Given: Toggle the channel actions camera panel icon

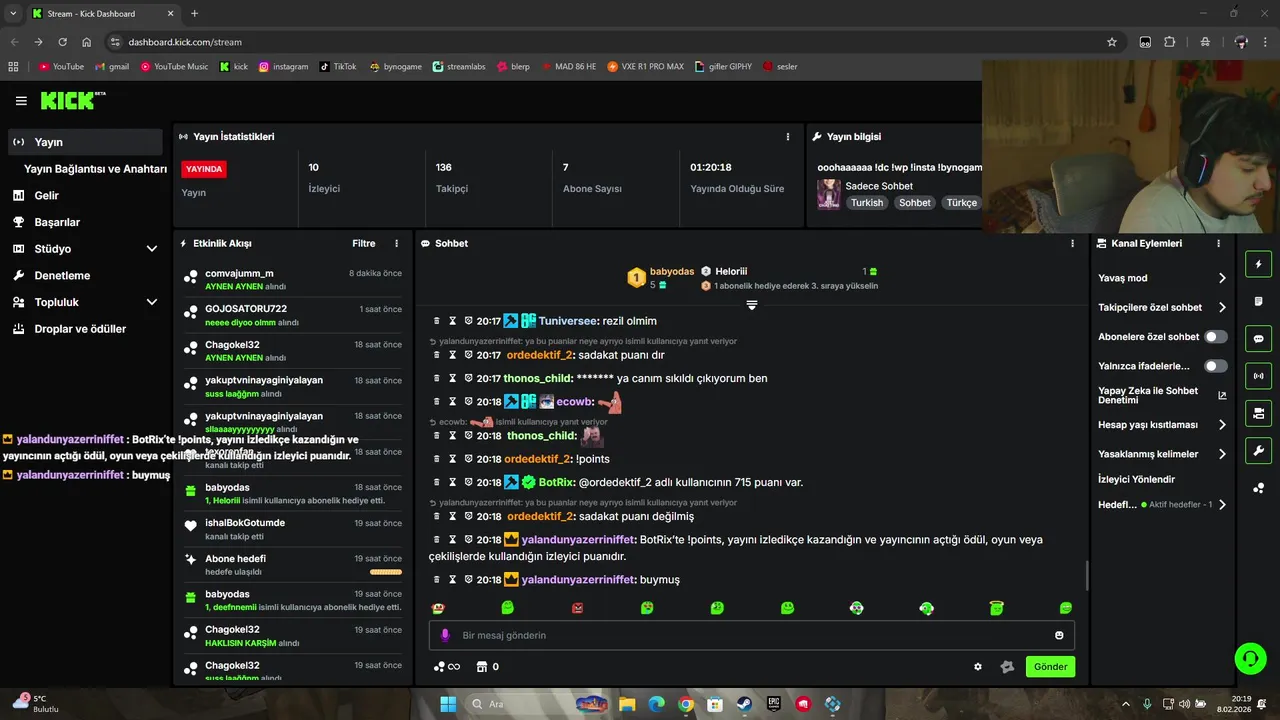Looking at the screenshot, I should 1258,413.
